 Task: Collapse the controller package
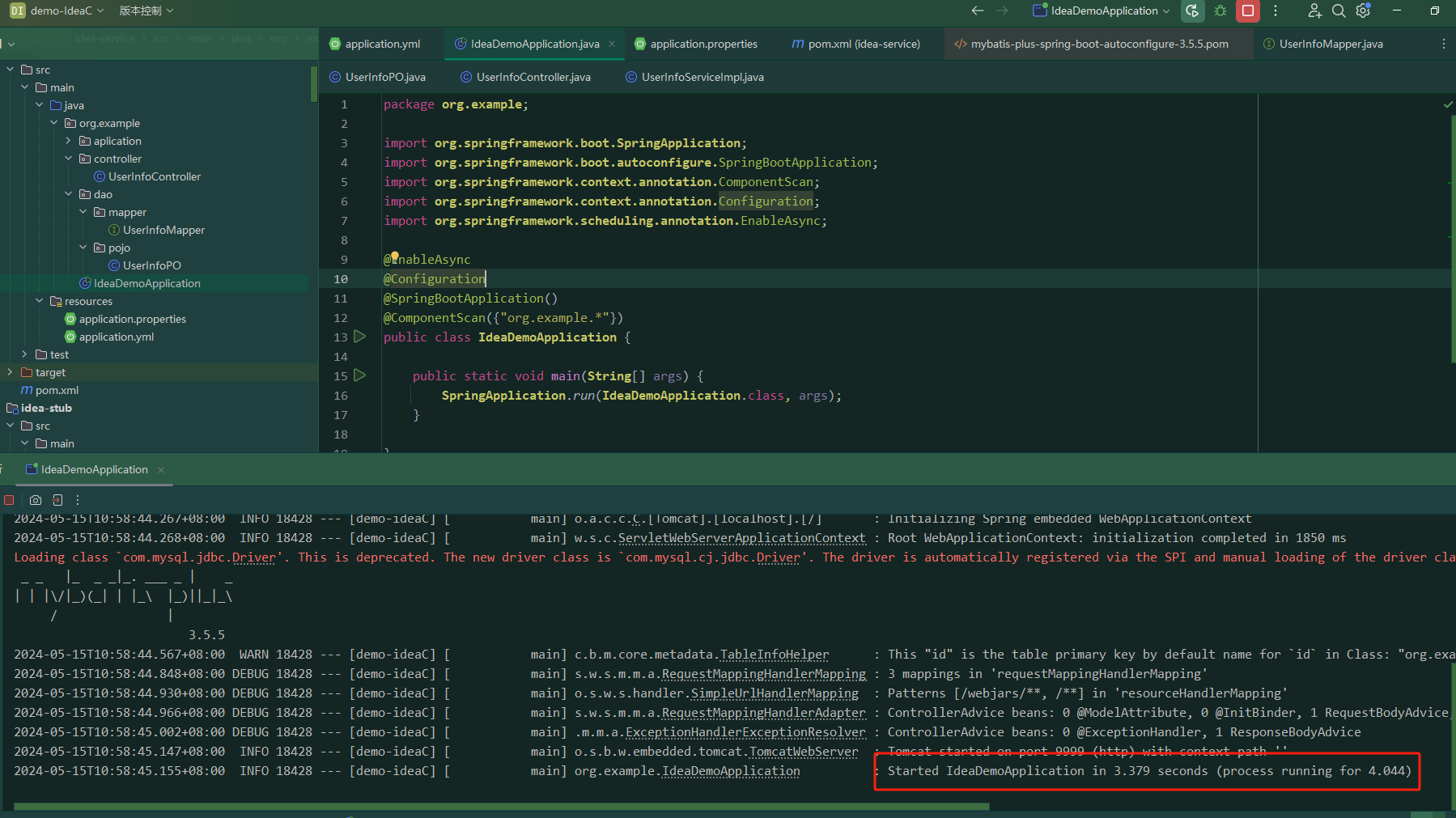[x=68, y=159]
